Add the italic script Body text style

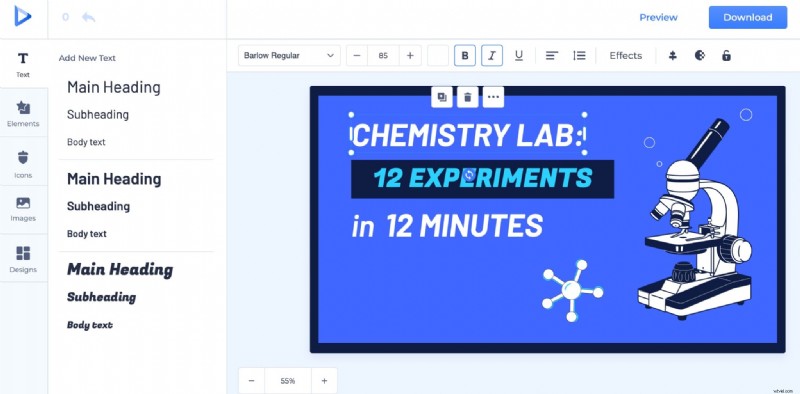90,325
